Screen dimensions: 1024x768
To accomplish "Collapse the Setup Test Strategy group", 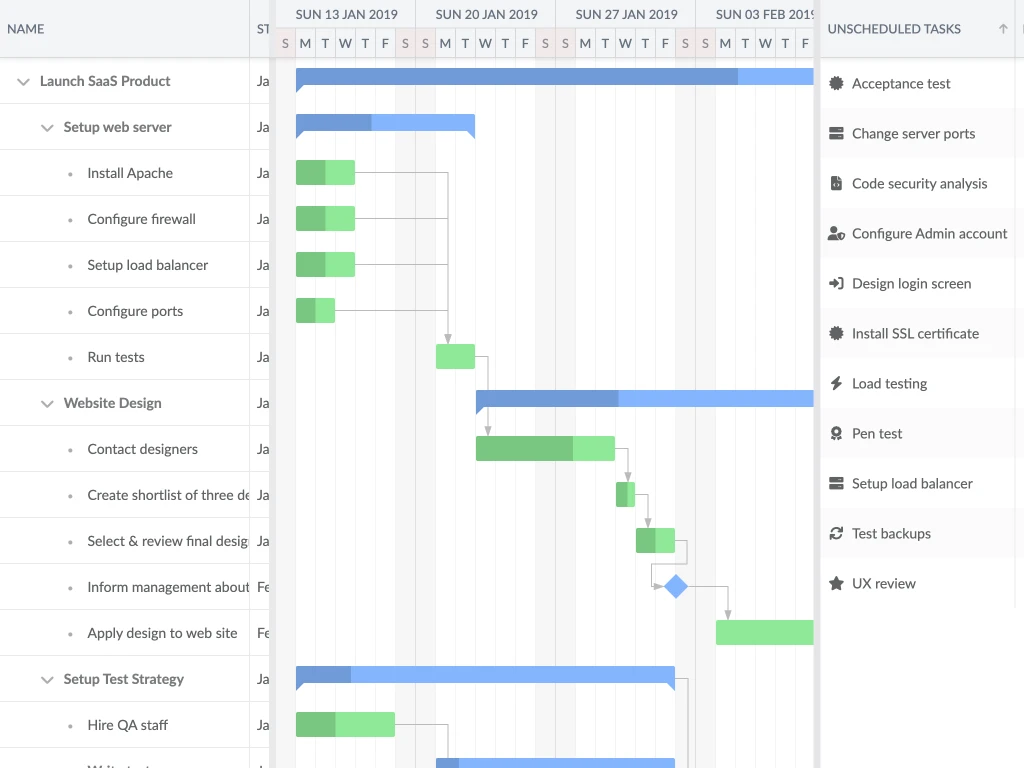I will click(47, 680).
